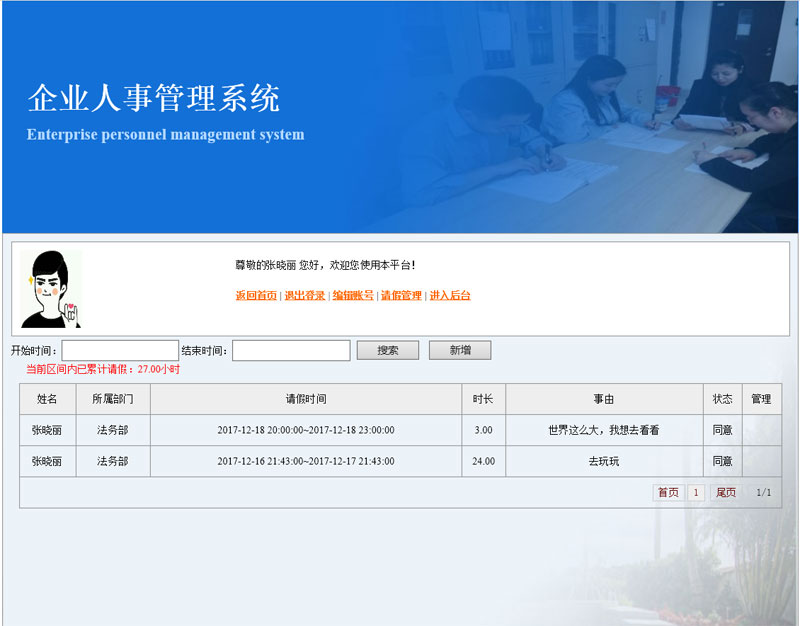This screenshot has width=800, height=626.
Task: Click the 退出登录 link
Action: point(305,295)
